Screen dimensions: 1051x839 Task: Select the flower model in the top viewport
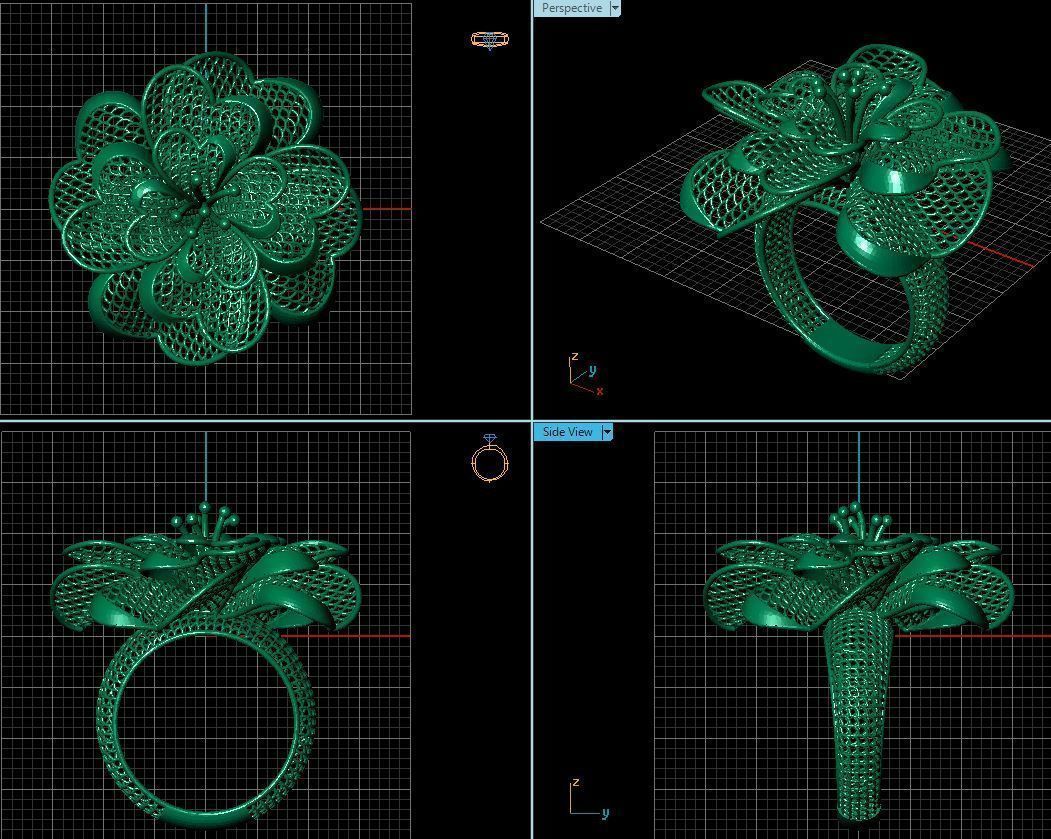(206, 209)
